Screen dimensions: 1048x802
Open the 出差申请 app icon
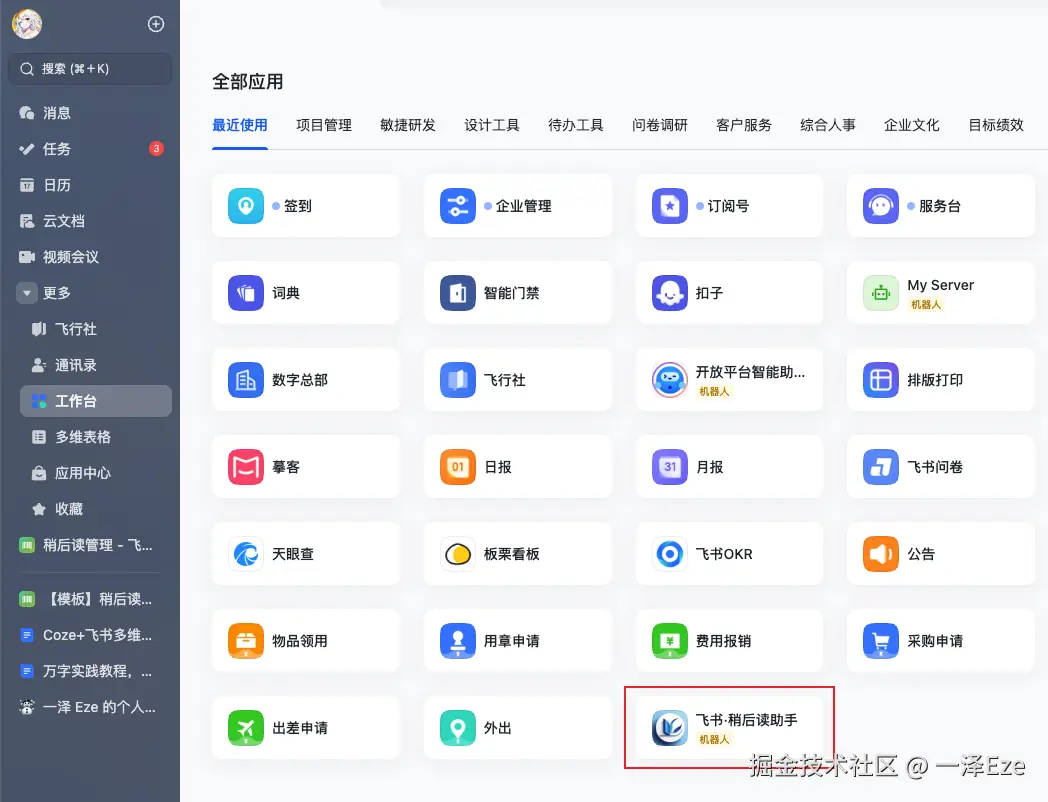coord(246,728)
